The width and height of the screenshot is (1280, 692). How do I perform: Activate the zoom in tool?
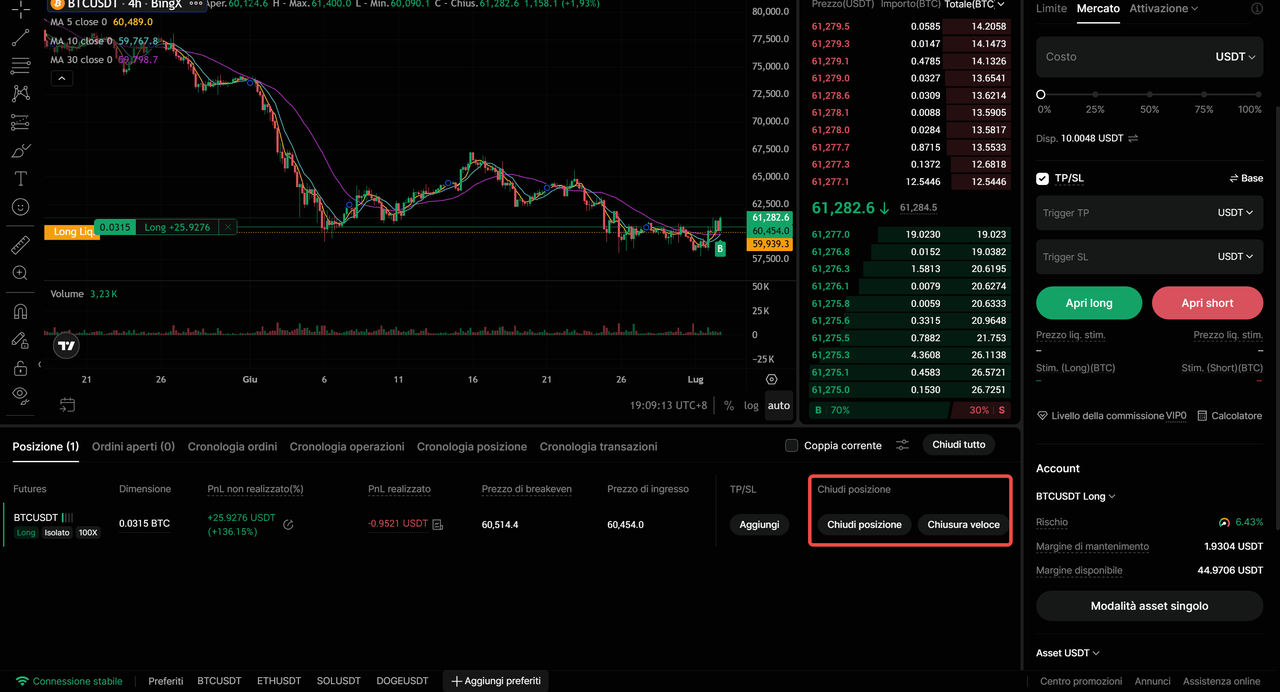20,273
